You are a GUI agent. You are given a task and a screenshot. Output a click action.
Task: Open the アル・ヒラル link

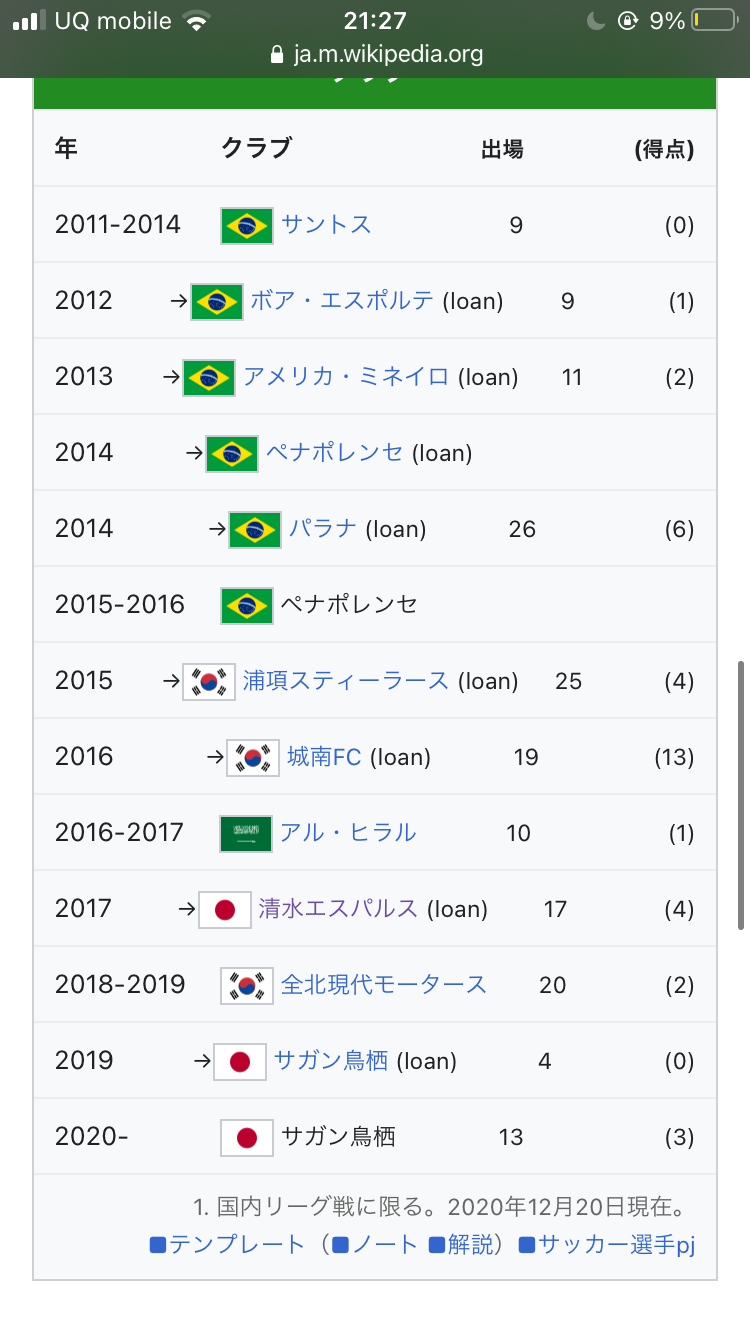click(348, 832)
